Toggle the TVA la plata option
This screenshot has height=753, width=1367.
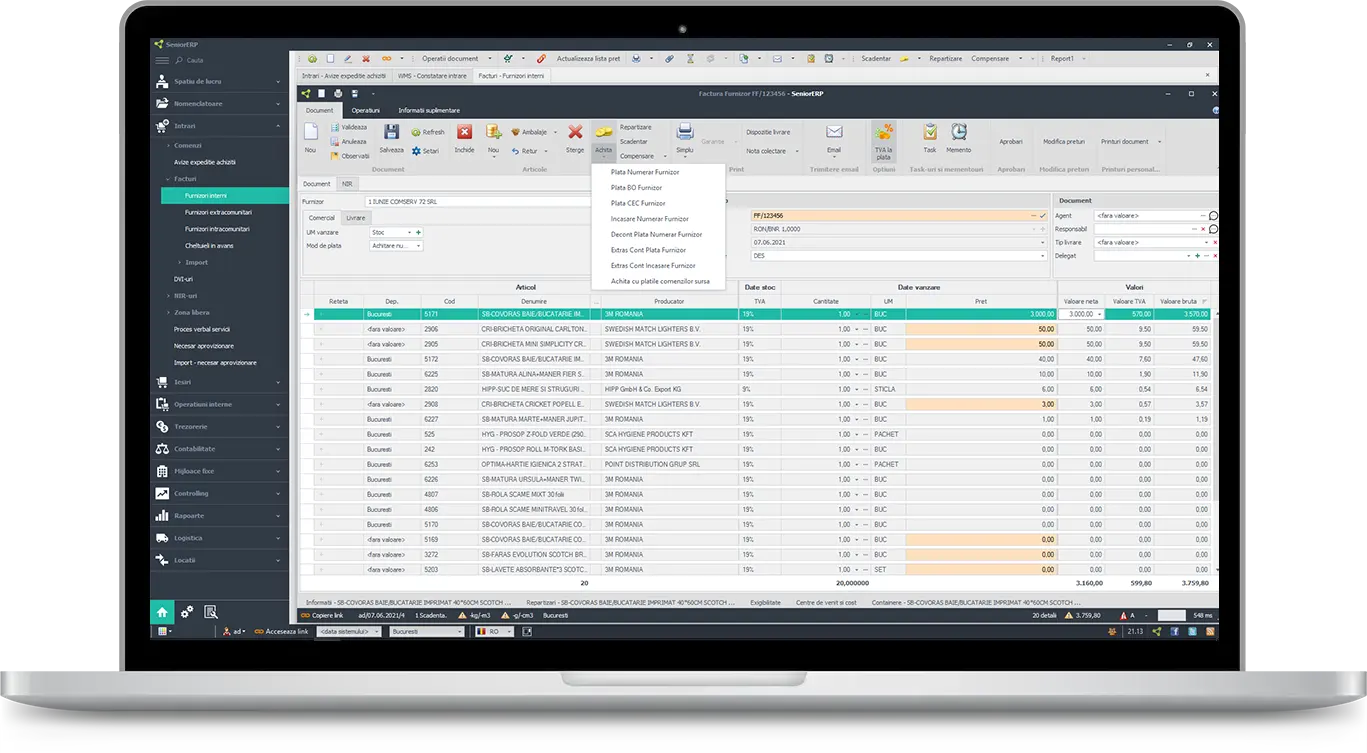[883, 140]
